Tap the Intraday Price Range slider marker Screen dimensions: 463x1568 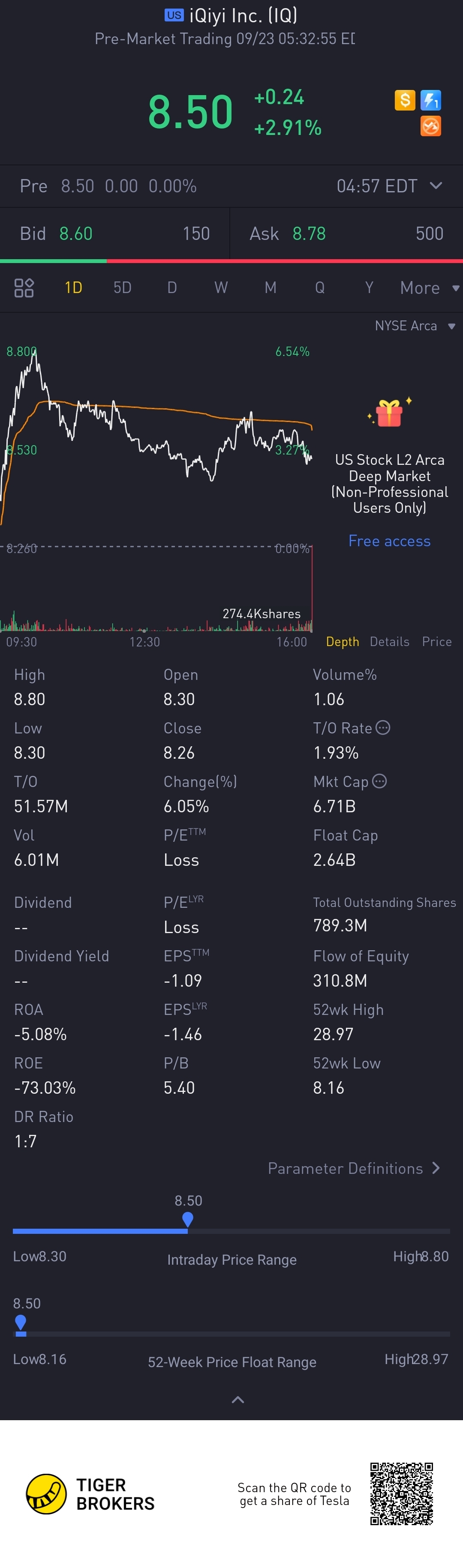[188, 1219]
